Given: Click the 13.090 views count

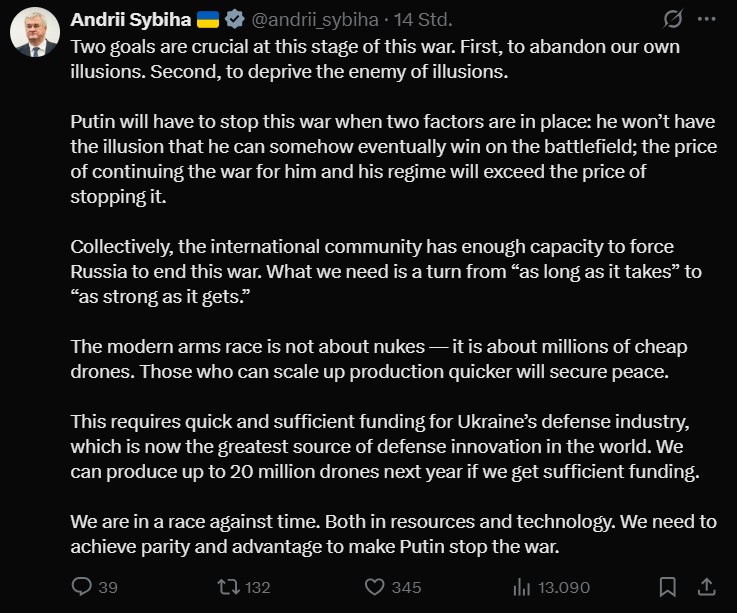Looking at the screenshot, I should click(x=564, y=587).
